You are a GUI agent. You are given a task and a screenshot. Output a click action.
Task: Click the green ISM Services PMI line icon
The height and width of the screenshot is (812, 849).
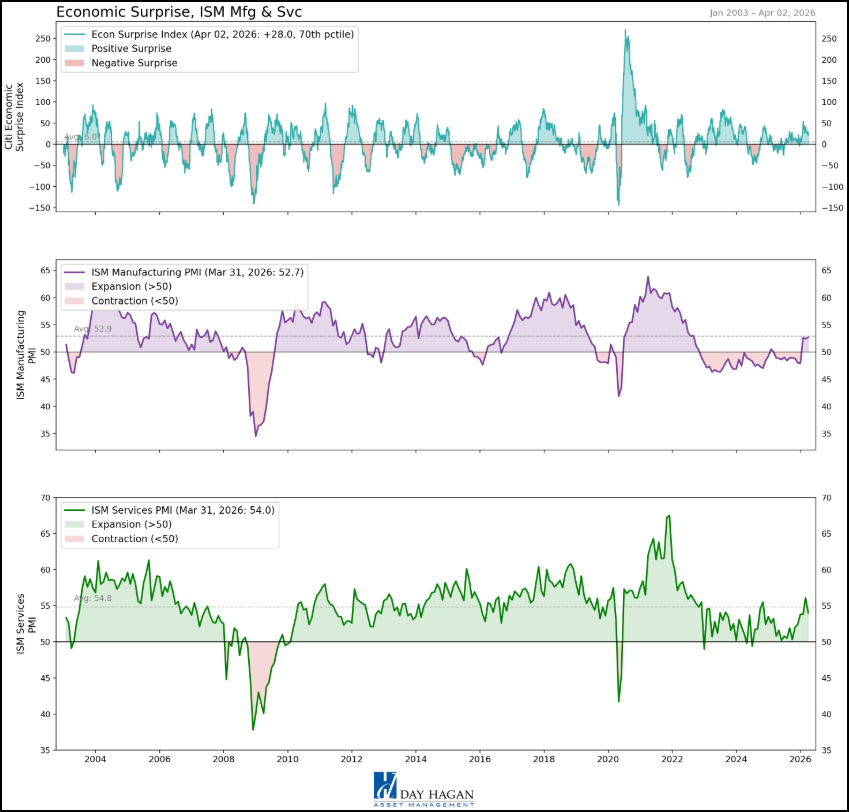75,510
